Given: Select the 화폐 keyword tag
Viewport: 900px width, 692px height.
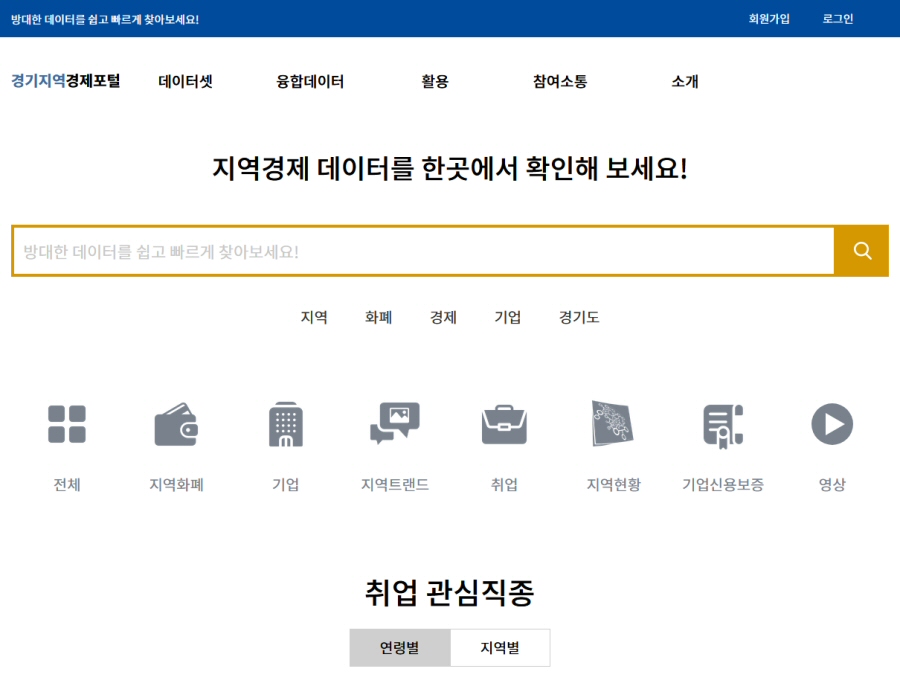Looking at the screenshot, I should pos(378,317).
